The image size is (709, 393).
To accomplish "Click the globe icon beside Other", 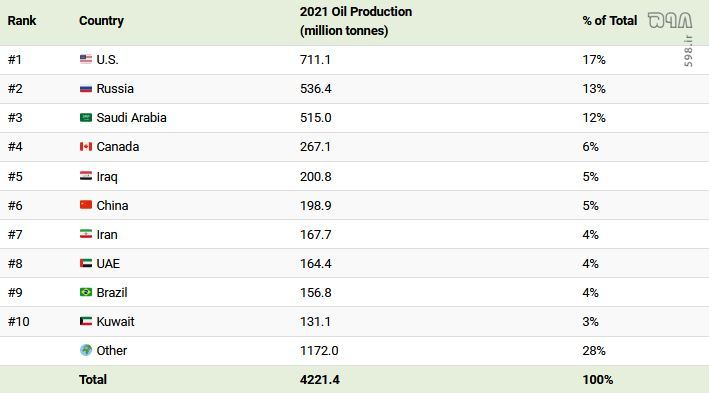I will point(86,350).
